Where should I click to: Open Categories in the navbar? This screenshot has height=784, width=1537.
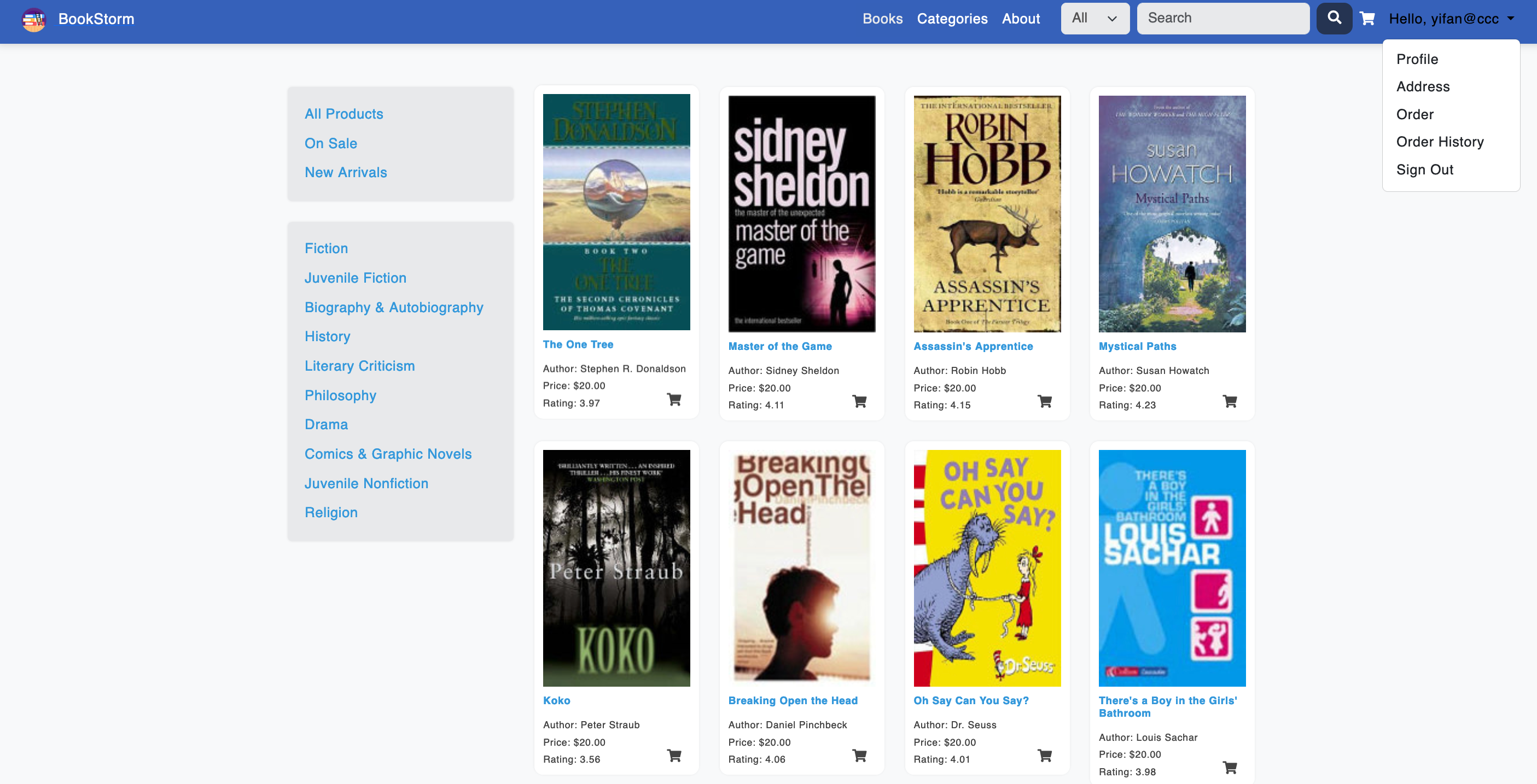[x=952, y=19]
